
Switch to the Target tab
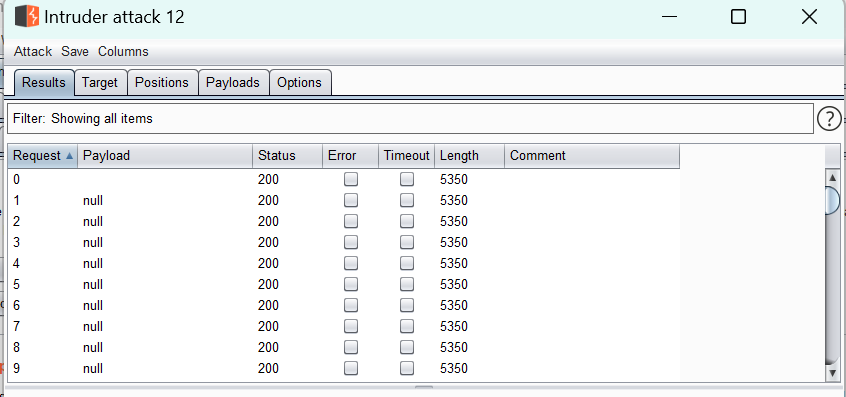(100, 83)
